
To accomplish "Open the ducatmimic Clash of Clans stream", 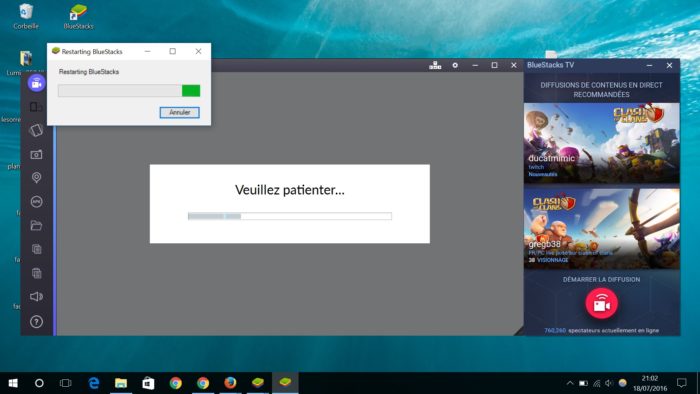I will (601, 143).
